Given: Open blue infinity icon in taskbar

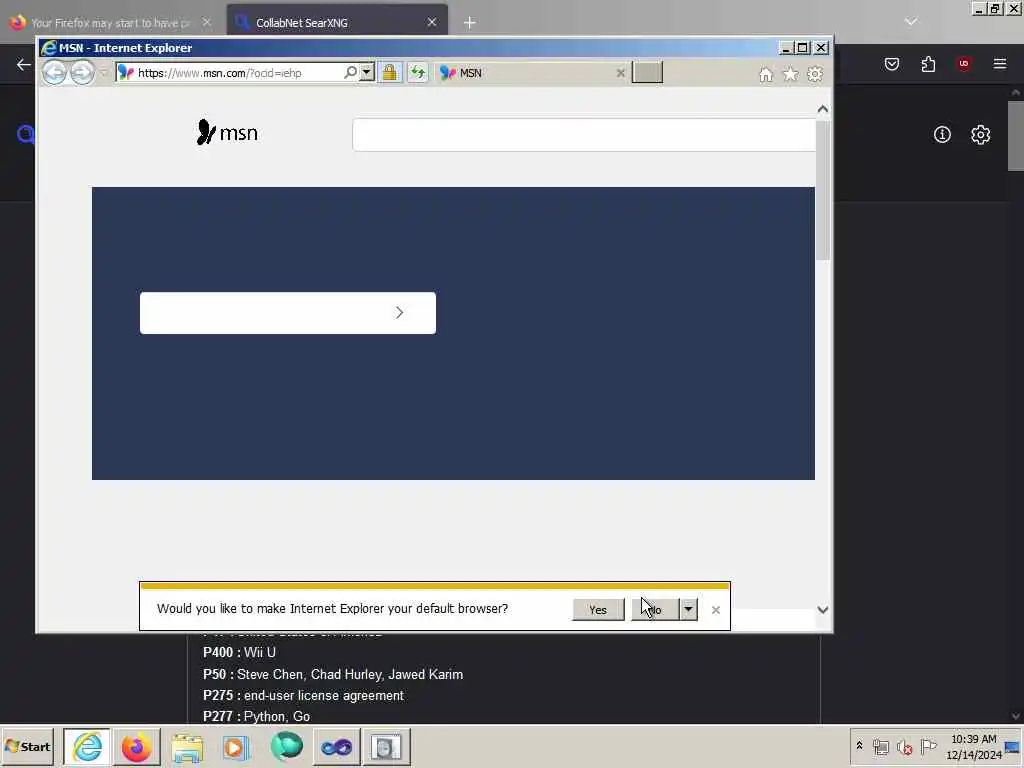Looking at the screenshot, I should point(336,746).
